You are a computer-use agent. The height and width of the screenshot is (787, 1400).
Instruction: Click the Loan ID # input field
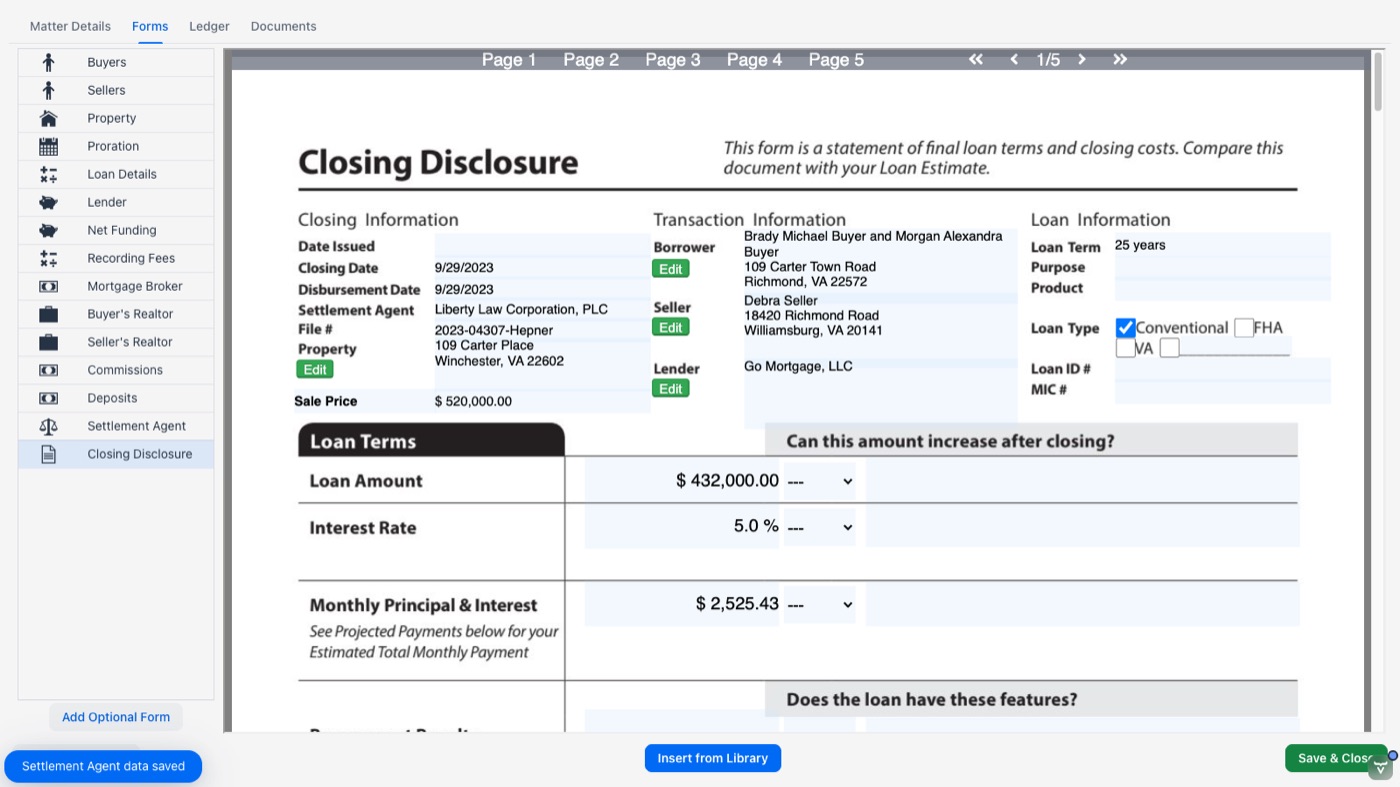click(x=1222, y=369)
